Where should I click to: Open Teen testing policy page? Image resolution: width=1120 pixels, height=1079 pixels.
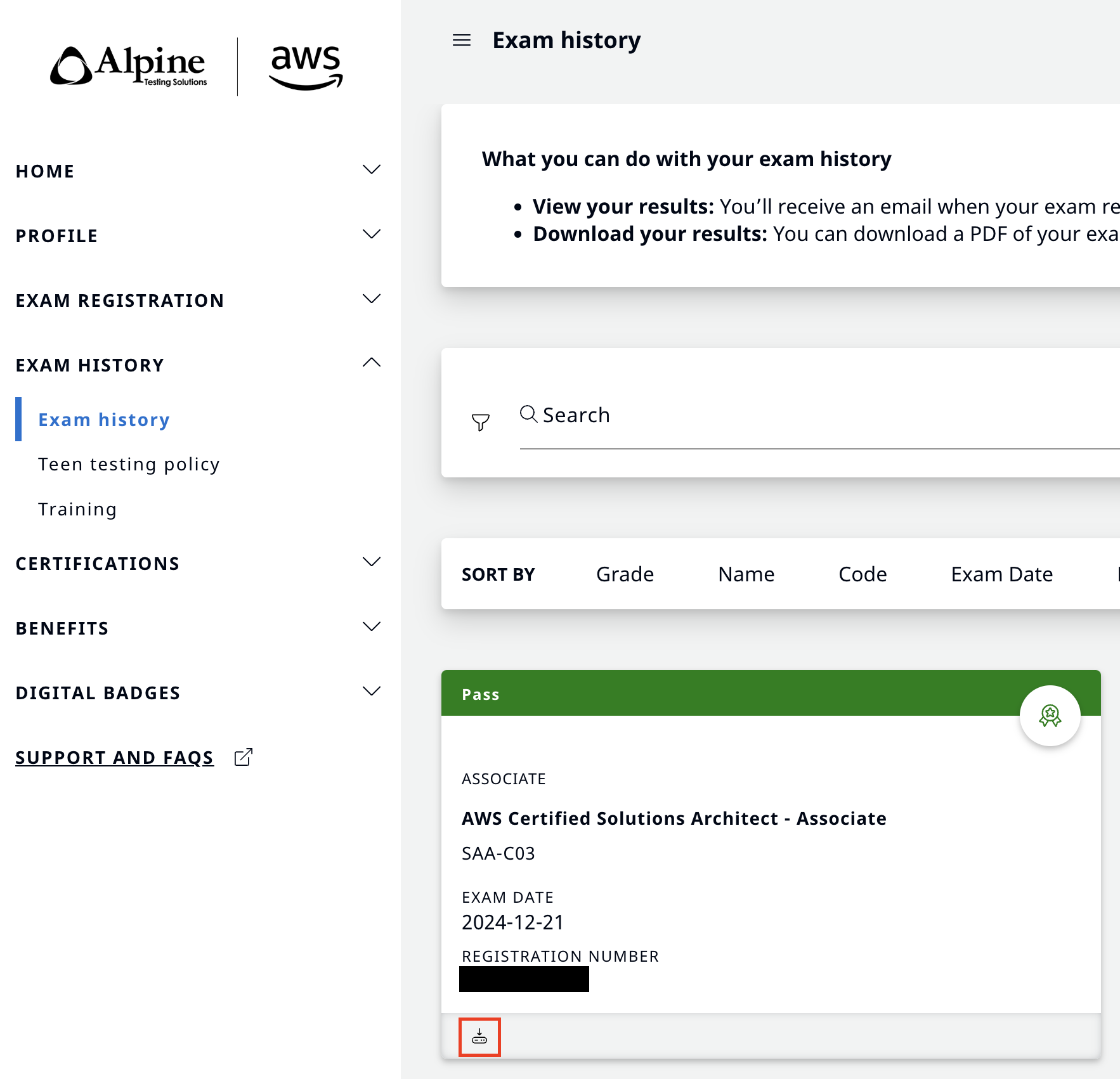(129, 464)
